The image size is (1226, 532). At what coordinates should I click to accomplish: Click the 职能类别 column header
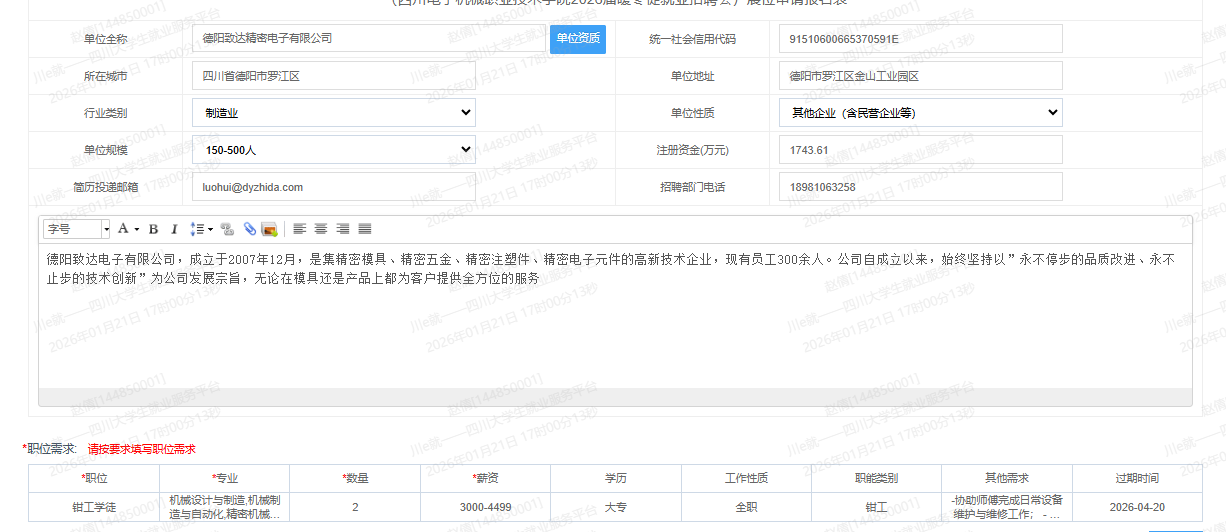[x=876, y=478]
